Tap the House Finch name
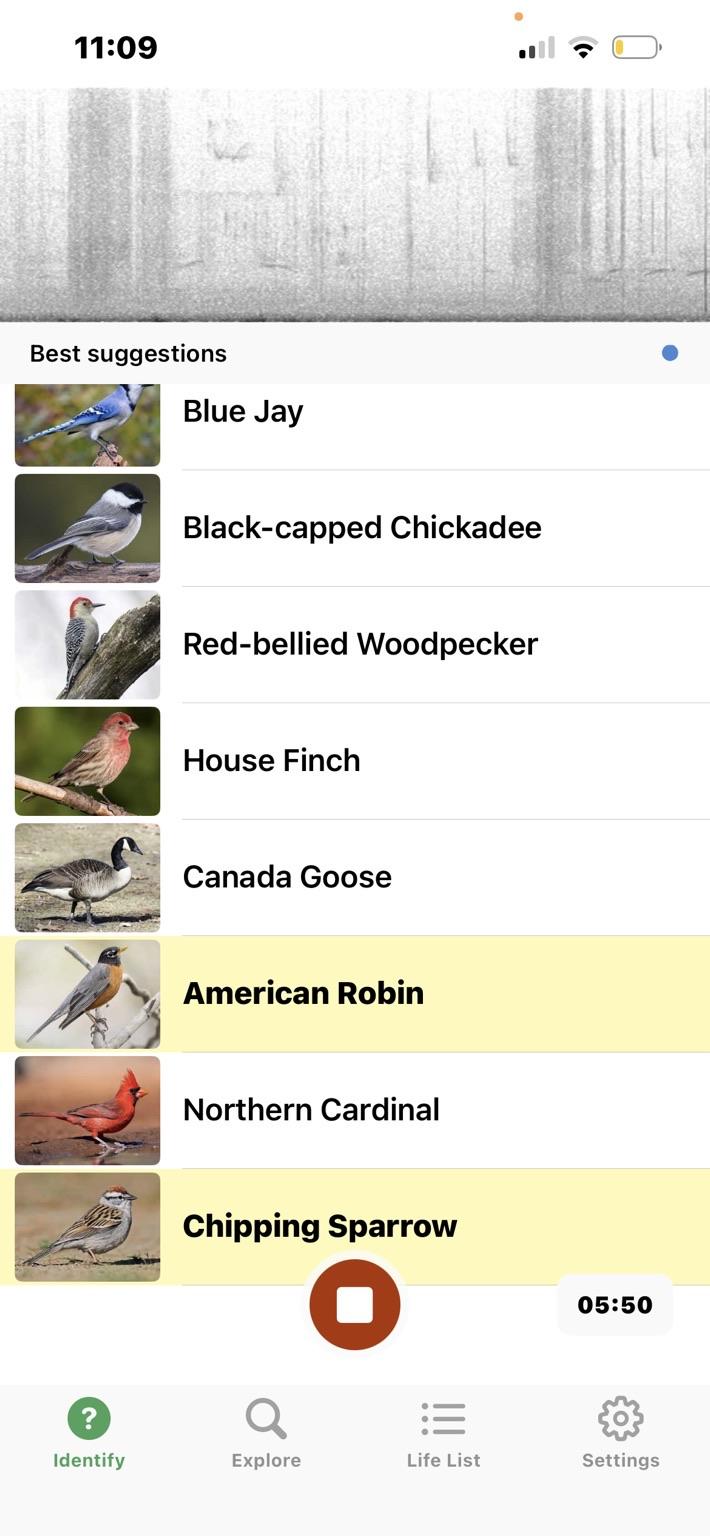 [x=271, y=760]
